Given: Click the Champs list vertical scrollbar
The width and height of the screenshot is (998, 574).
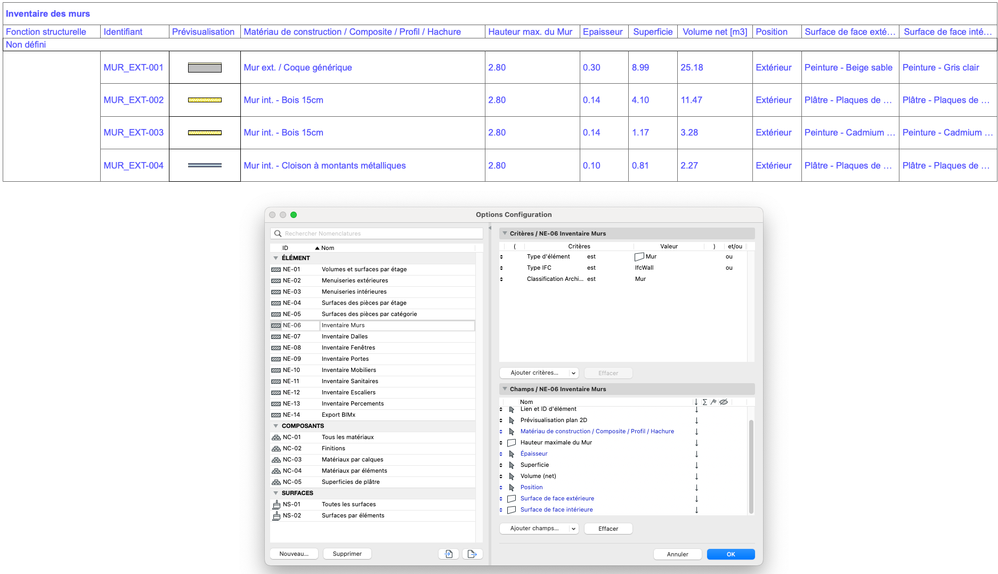Looking at the screenshot, I should pyautogui.click(x=751, y=466).
